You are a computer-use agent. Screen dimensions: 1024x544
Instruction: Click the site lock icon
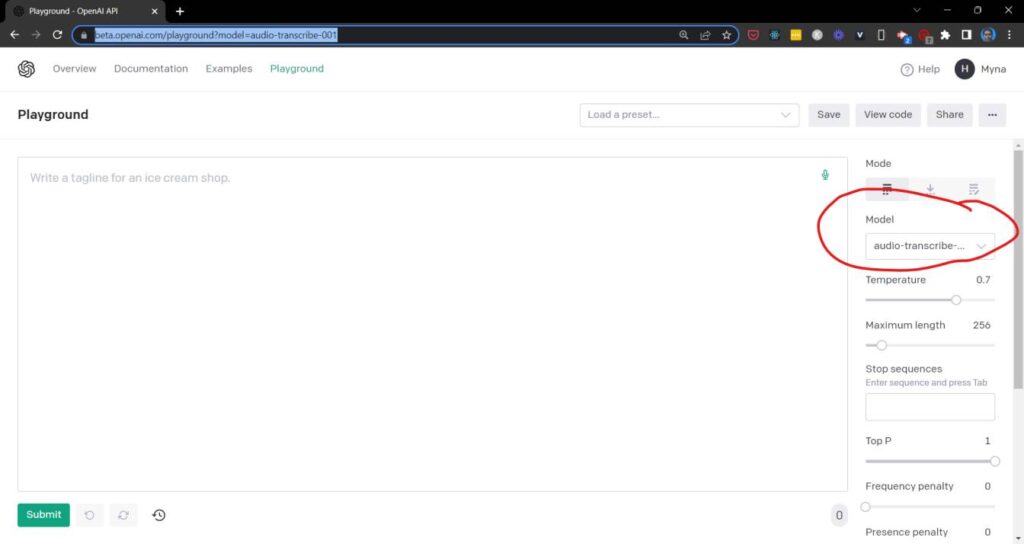click(84, 35)
